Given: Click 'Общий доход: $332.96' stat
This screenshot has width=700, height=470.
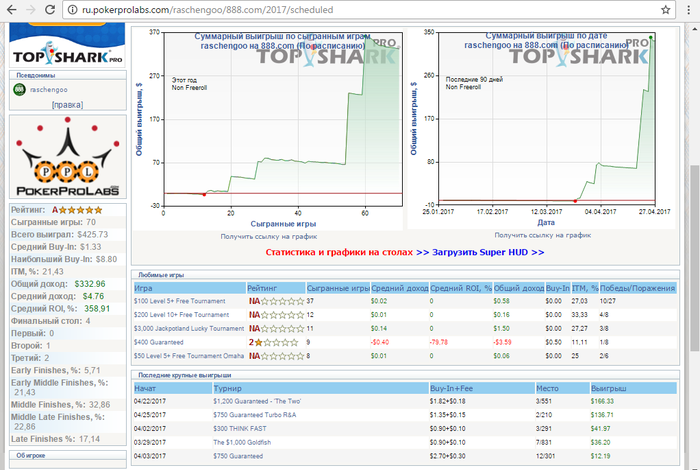Looking at the screenshot, I should (58, 284).
